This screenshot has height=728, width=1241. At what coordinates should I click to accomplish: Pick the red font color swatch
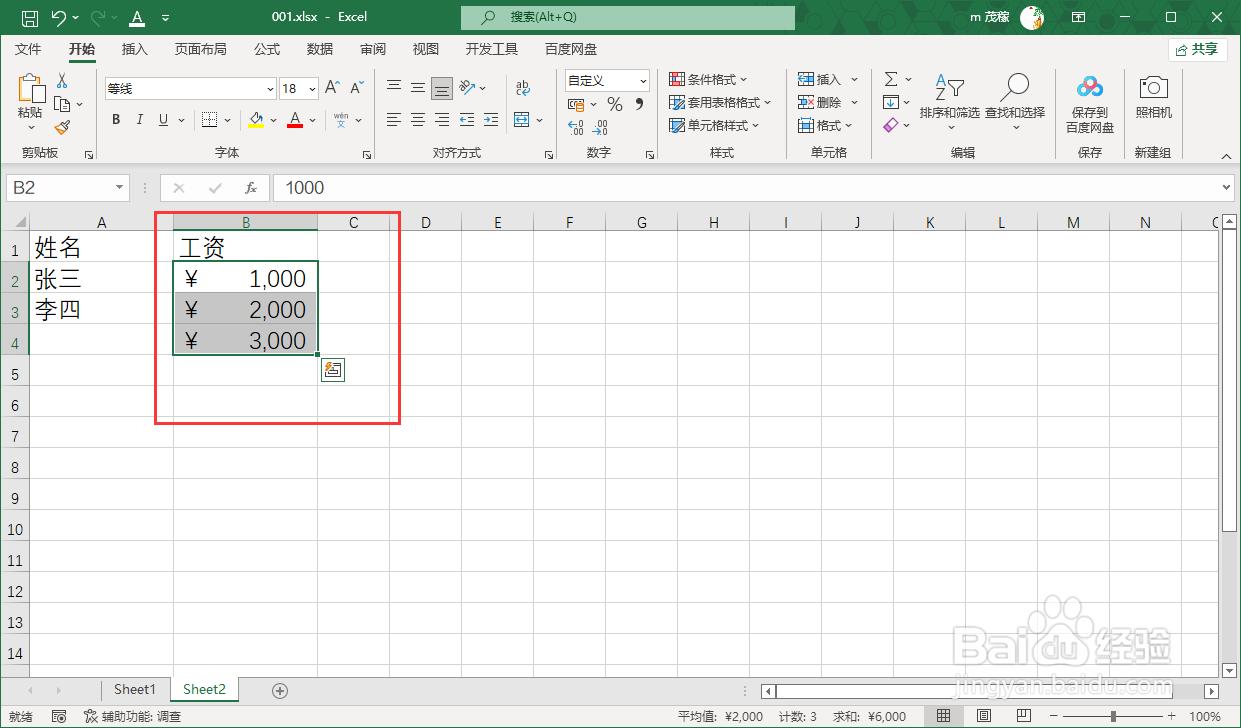294,125
